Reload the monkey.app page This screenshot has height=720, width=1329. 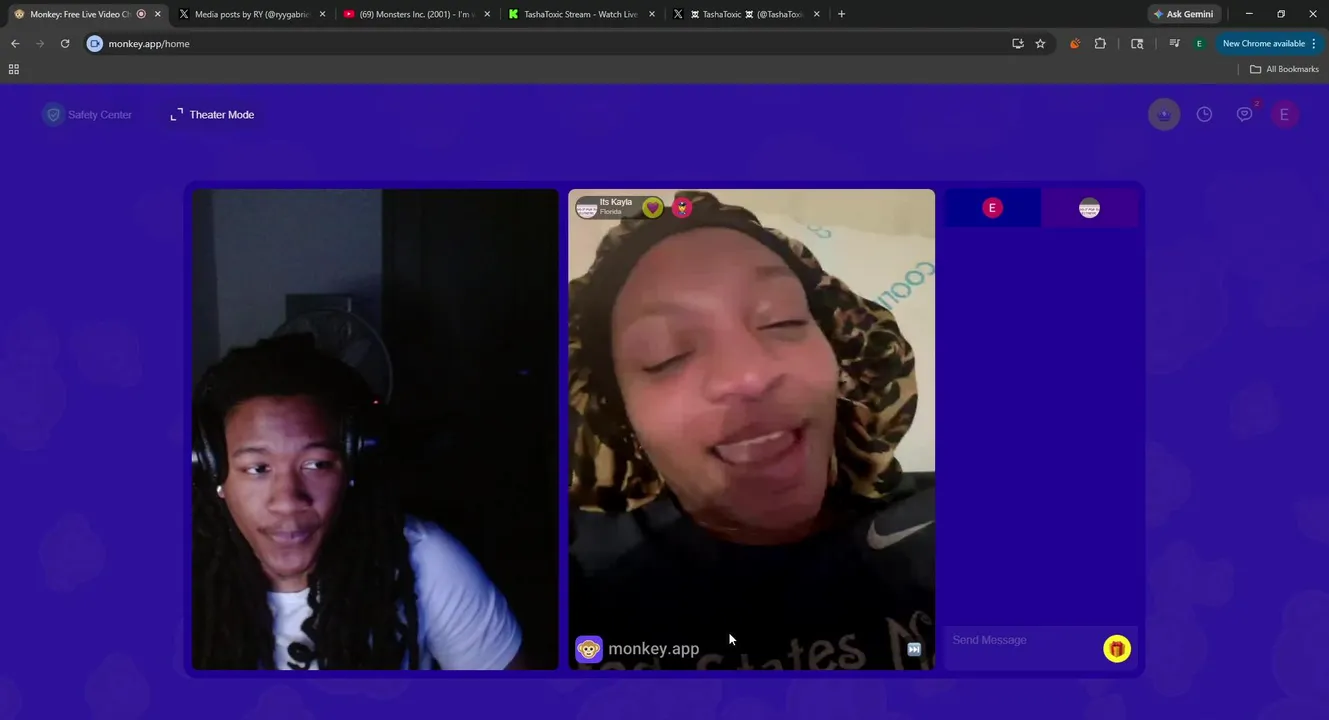pyautogui.click(x=65, y=44)
